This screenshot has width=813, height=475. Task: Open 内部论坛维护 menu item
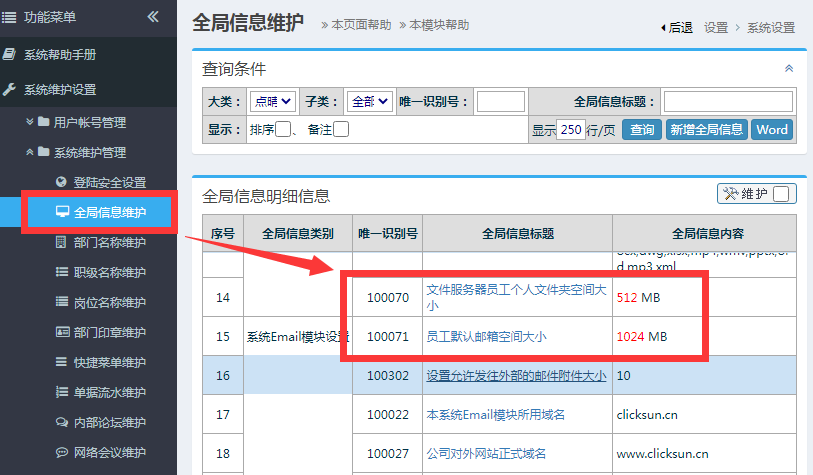110,423
